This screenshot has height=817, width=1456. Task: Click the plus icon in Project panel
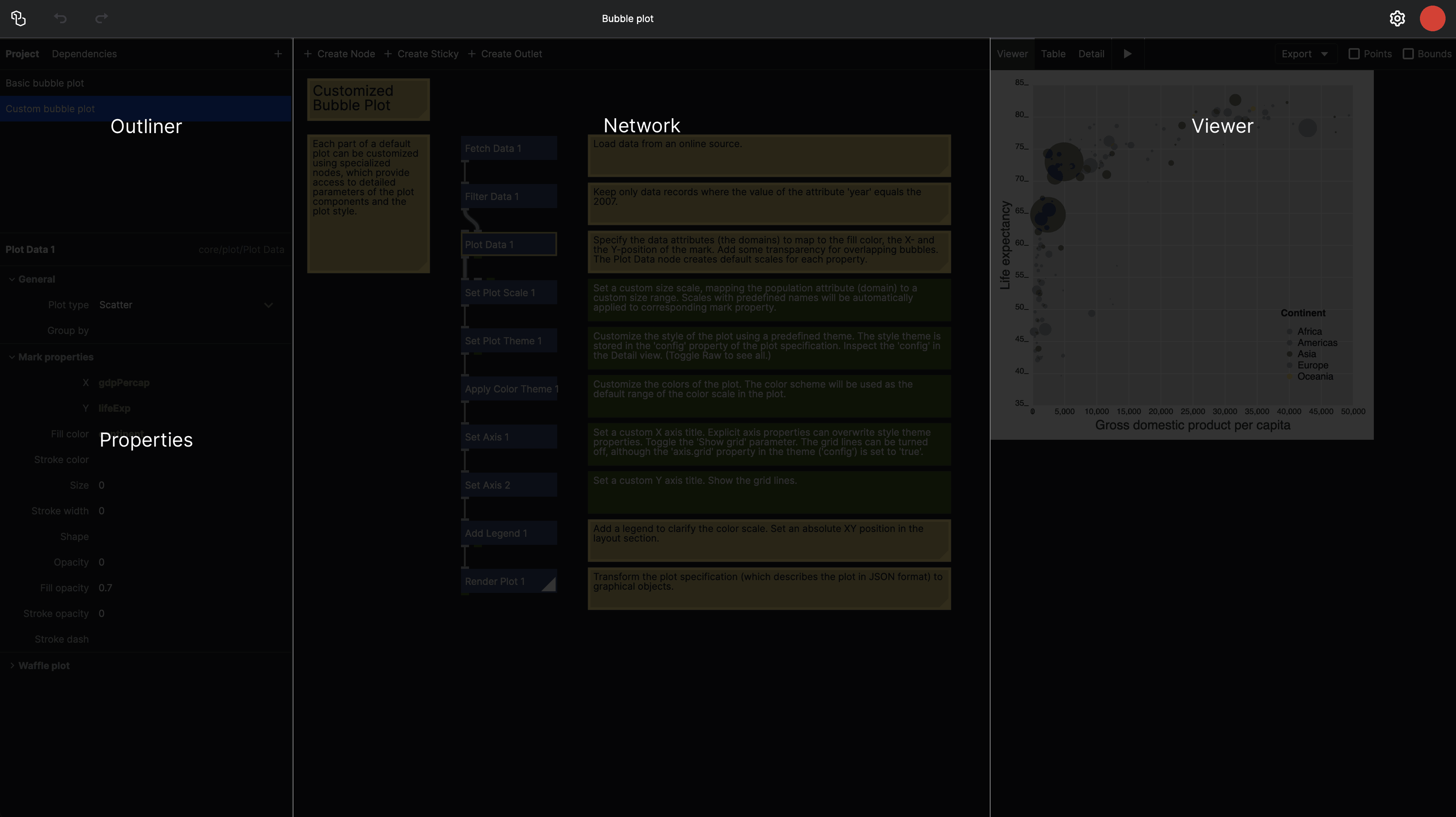(278, 54)
